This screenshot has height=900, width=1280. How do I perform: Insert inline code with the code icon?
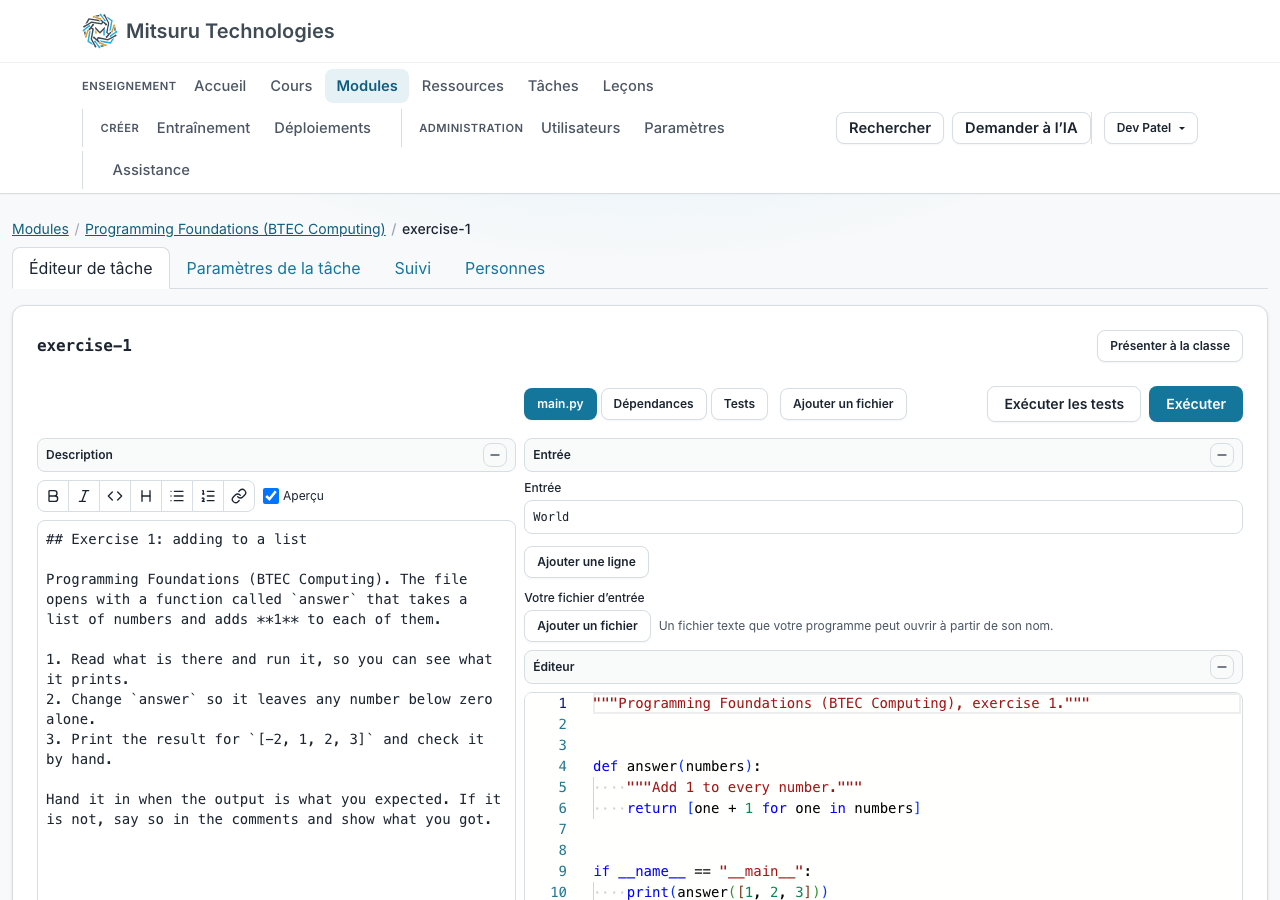tap(115, 496)
